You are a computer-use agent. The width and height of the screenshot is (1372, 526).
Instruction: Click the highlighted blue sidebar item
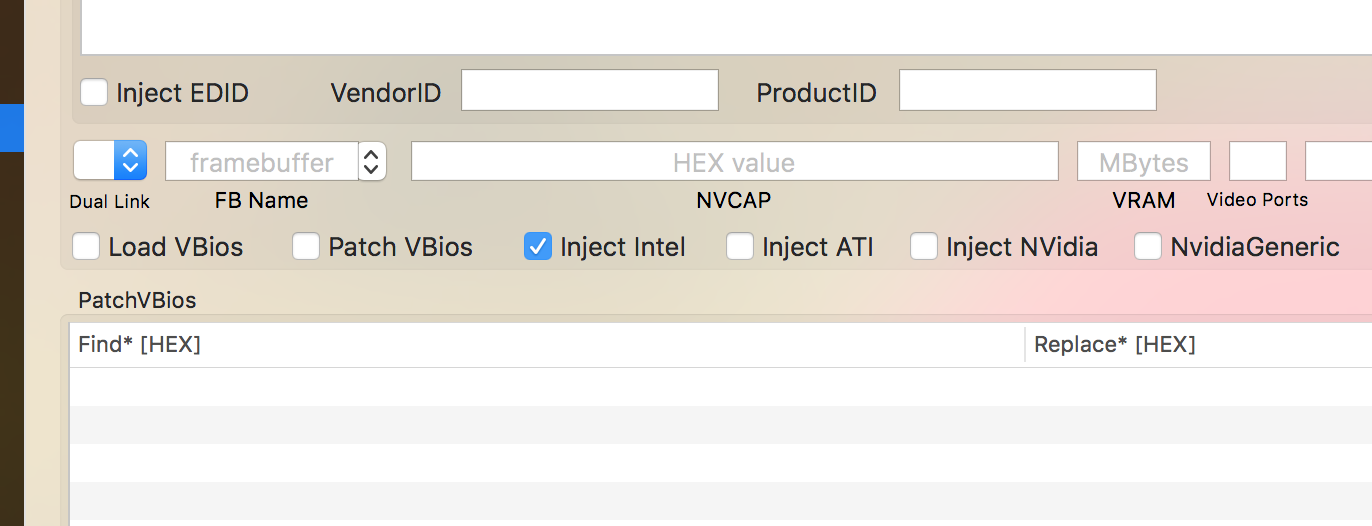pos(11,127)
